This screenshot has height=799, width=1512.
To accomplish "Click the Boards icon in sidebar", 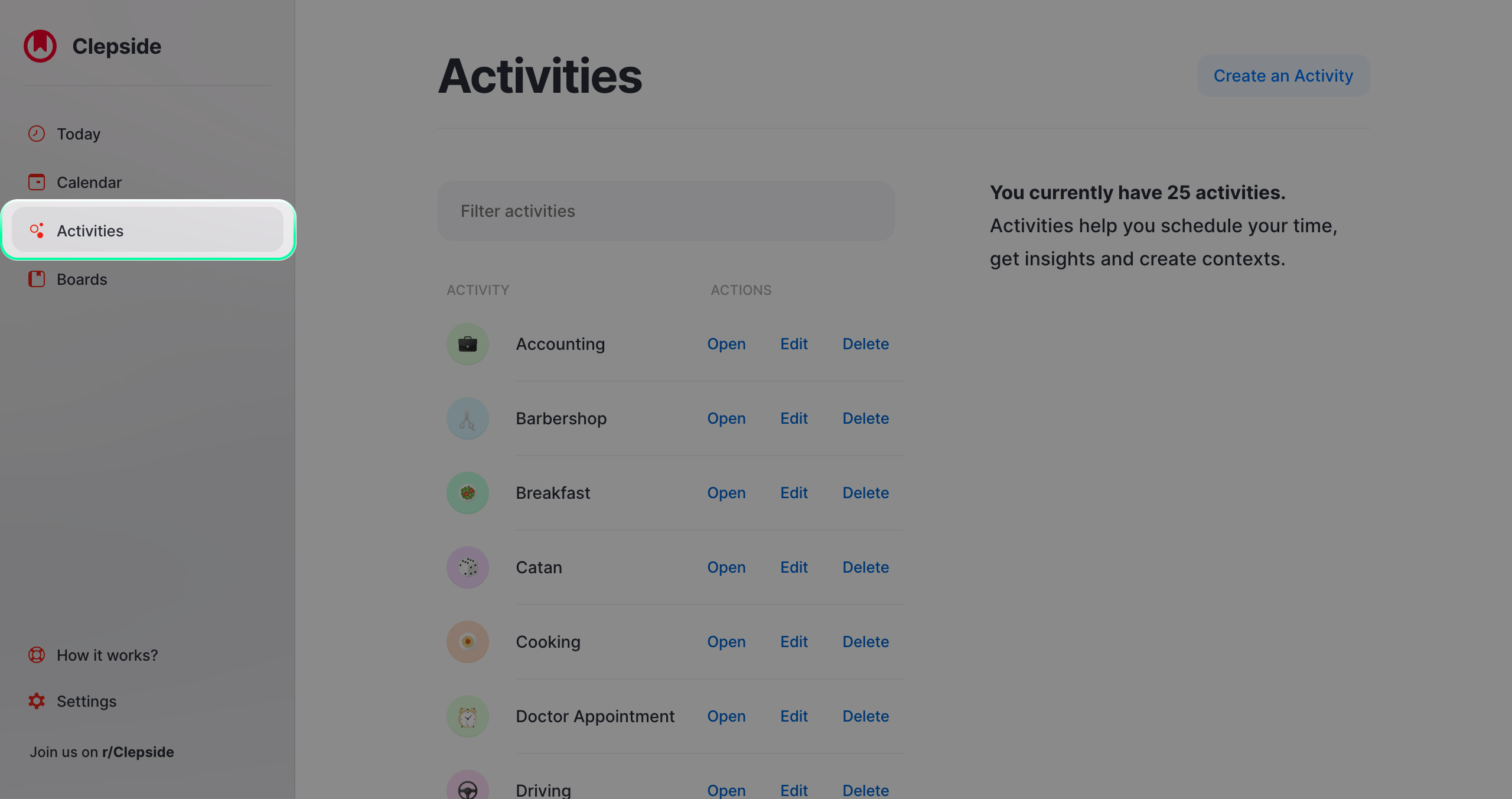I will [x=36, y=279].
